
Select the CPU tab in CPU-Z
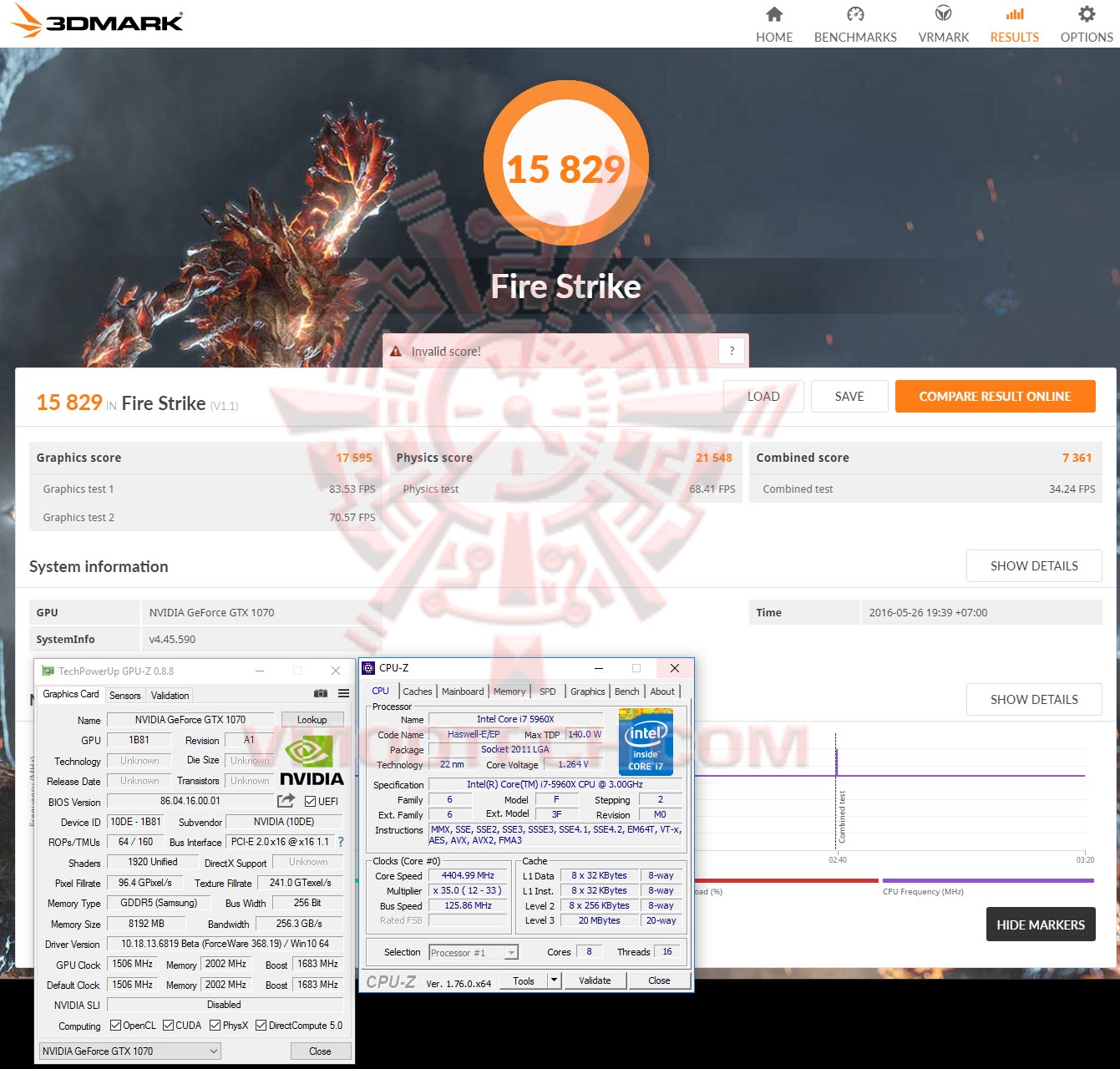pos(381,691)
